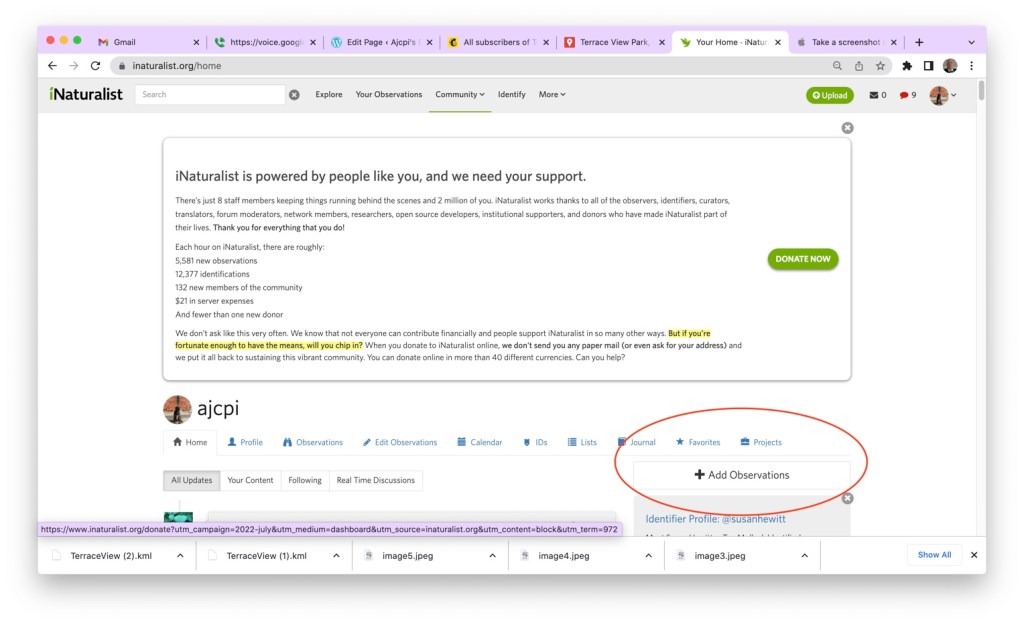The image size is (1024, 624).
Task: Clear the search field with the X icon
Action: click(294, 95)
